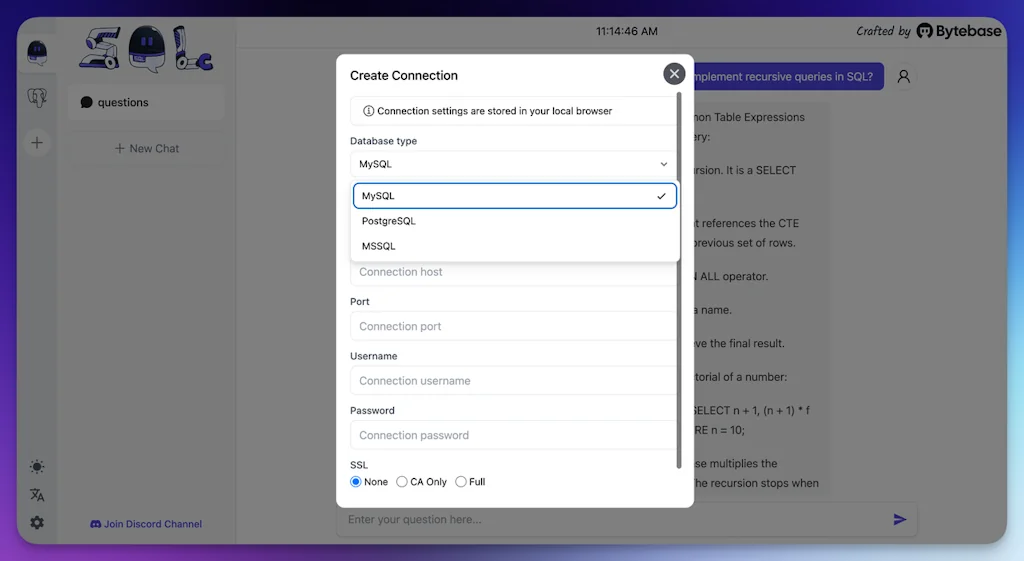The image size is (1024, 561).
Task: Open the PostgreSQL elephant connection icon
Action: coord(37,98)
